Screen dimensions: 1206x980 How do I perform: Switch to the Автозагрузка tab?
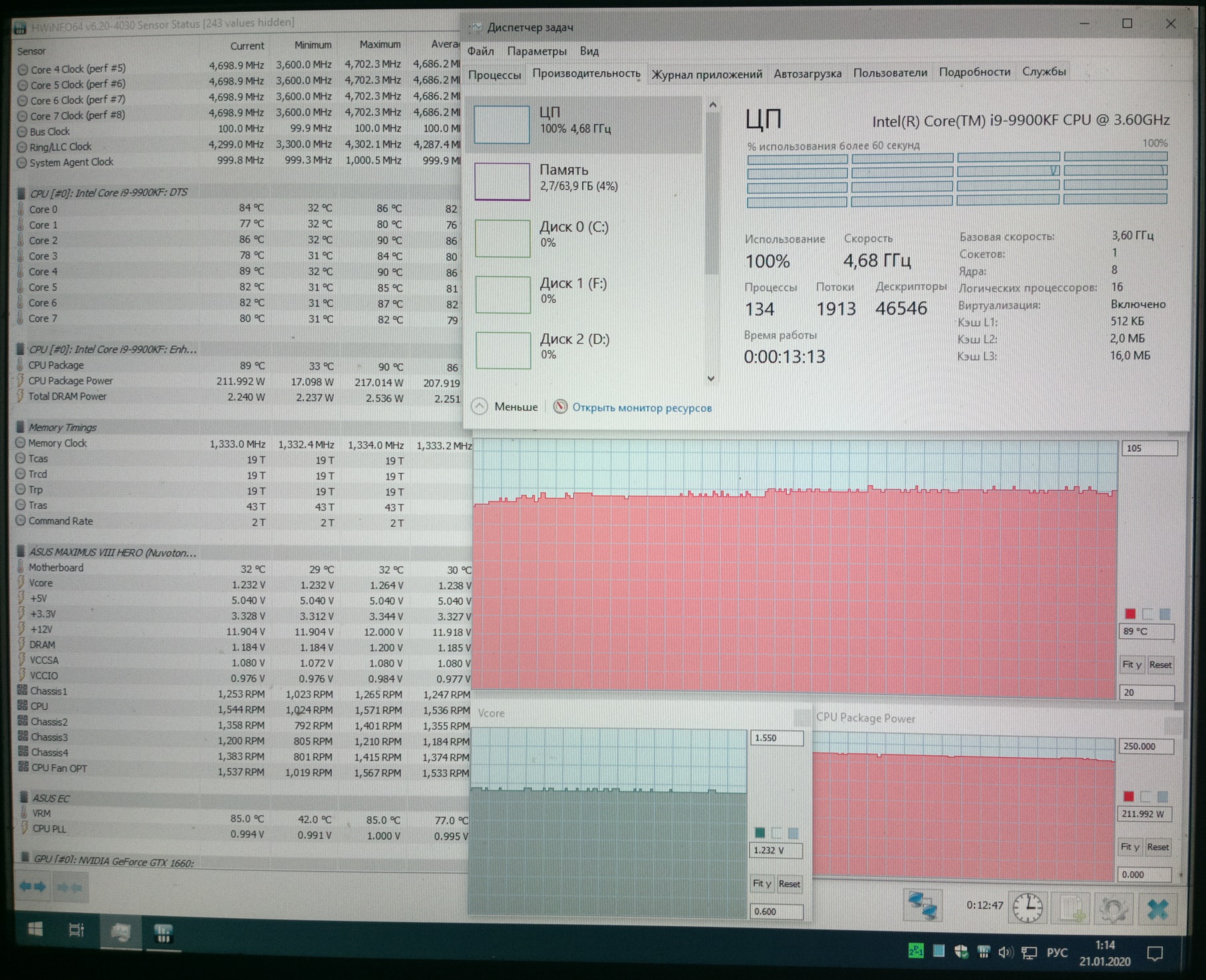808,73
